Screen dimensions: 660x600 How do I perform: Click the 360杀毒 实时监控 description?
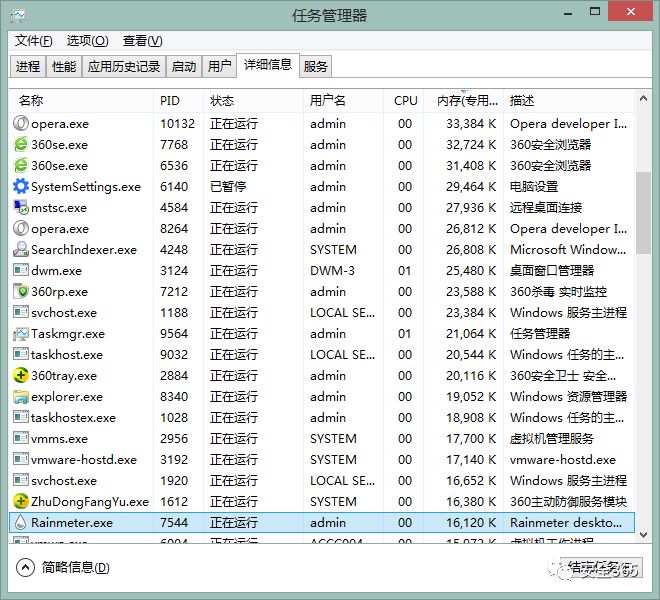pyautogui.click(x=558, y=291)
